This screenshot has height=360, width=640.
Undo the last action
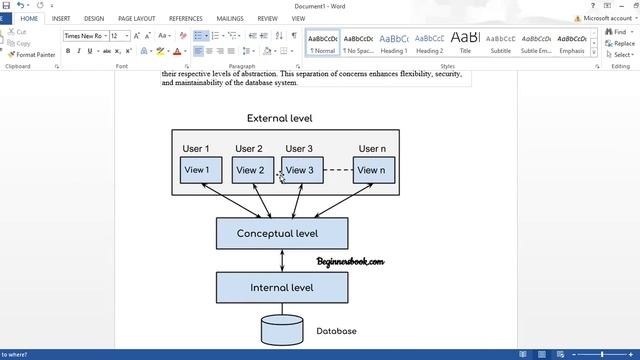tap(20, 5)
